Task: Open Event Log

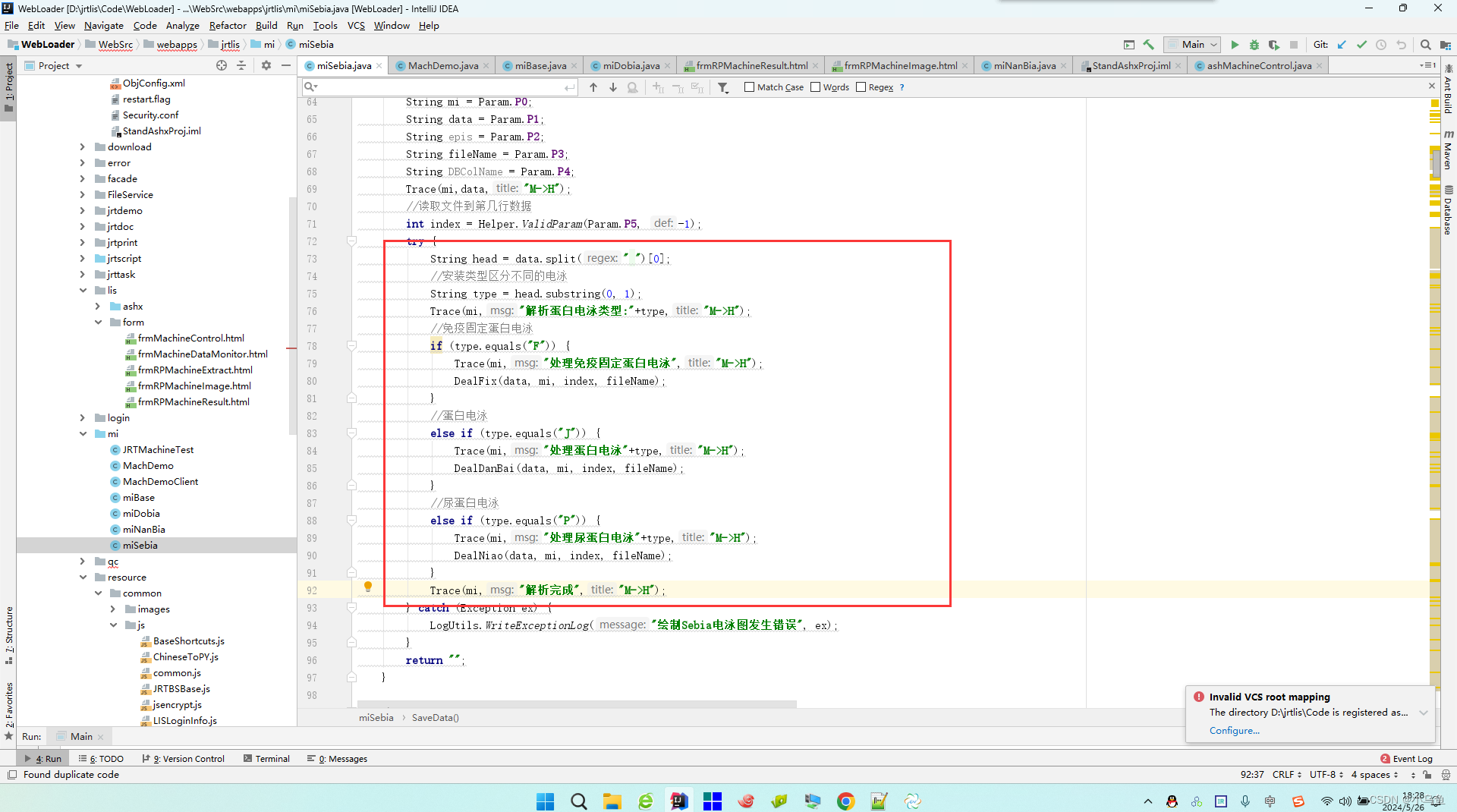Action: (1406, 759)
